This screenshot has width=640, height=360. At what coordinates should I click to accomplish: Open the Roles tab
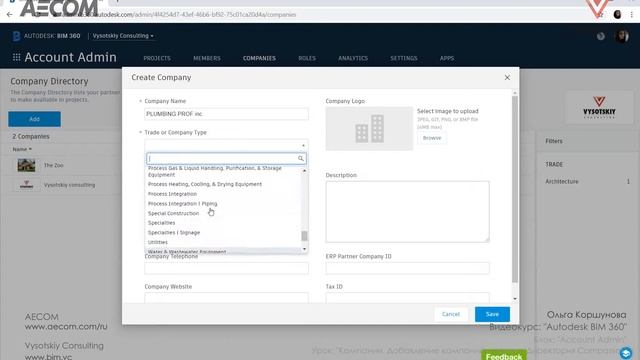[x=307, y=58]
